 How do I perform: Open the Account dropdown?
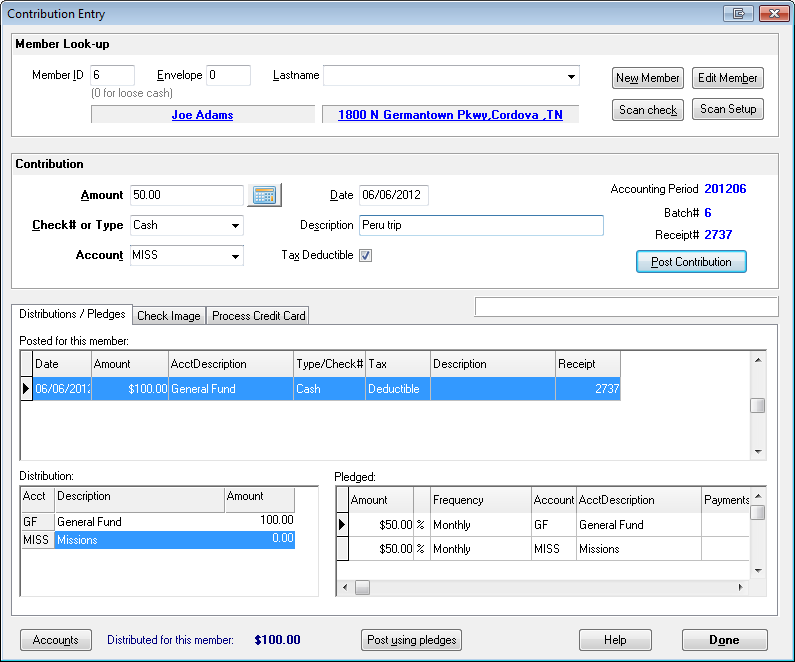[x=235, y=256]
